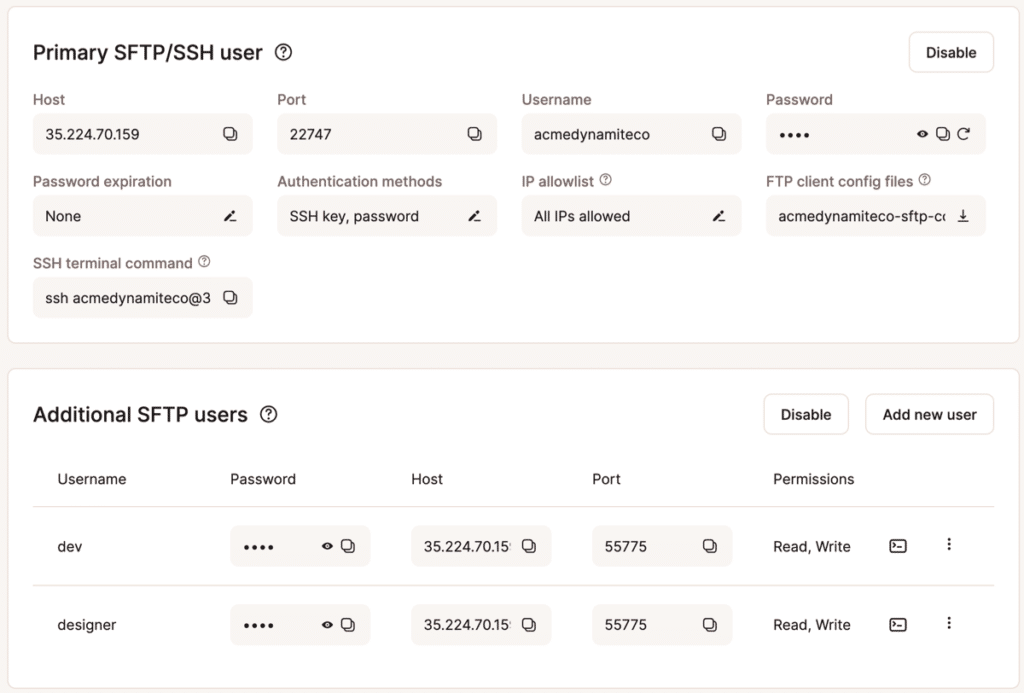
Task: Copy the designer user's password
Action: point(348,625)
